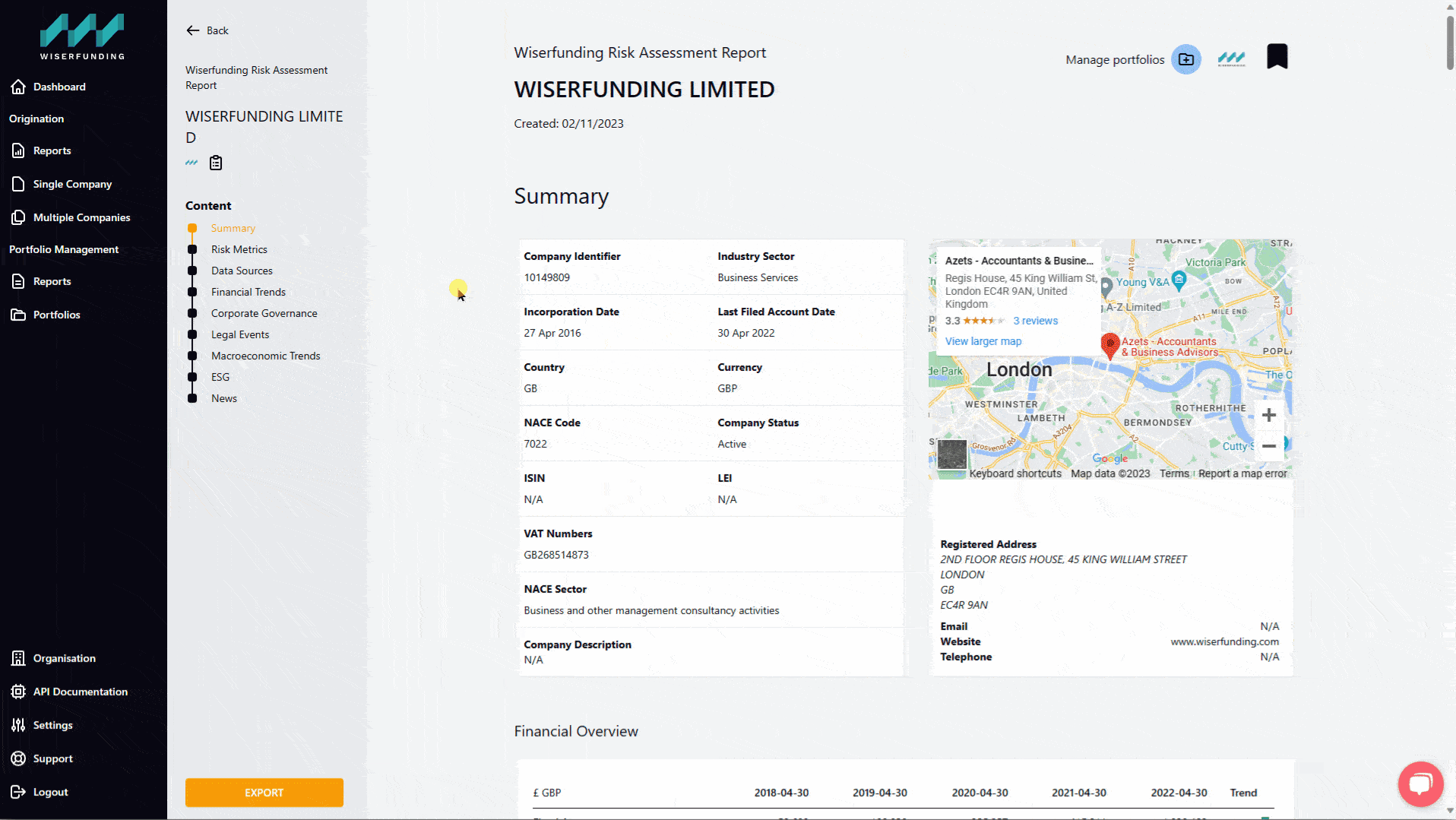This screenshot has height=820, width=1456.
Task: Click Incorporation Date 27 Apr 2016
Action: coord(552,333)
